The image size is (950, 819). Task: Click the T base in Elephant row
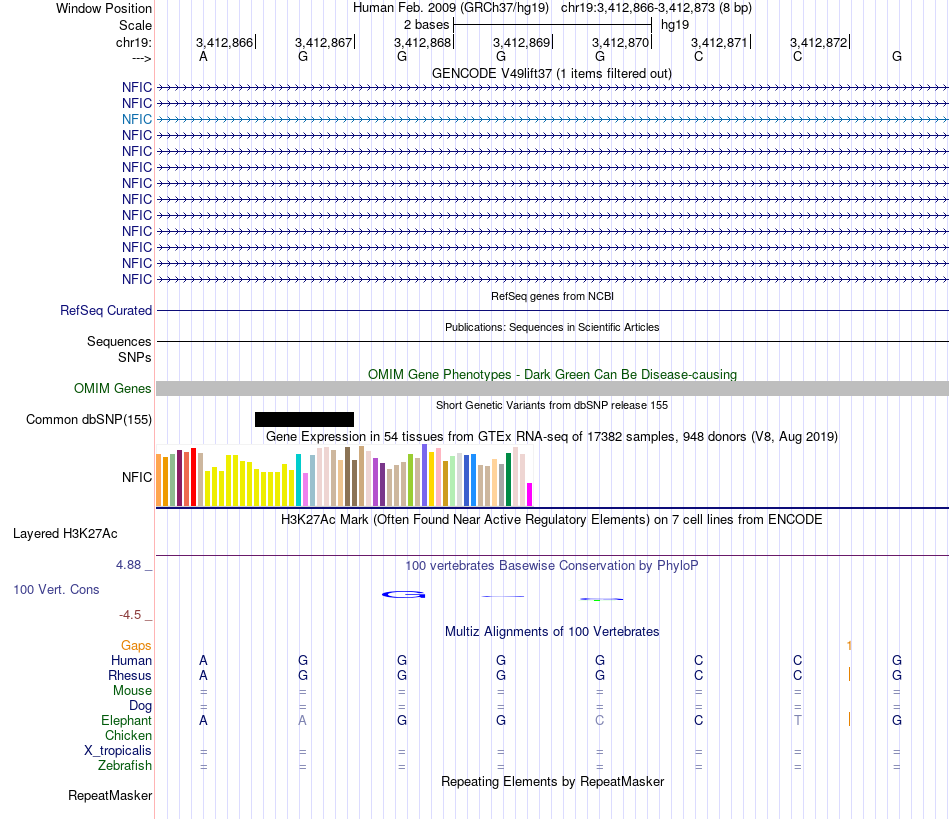pyautogui.click(x=798, y=720)
